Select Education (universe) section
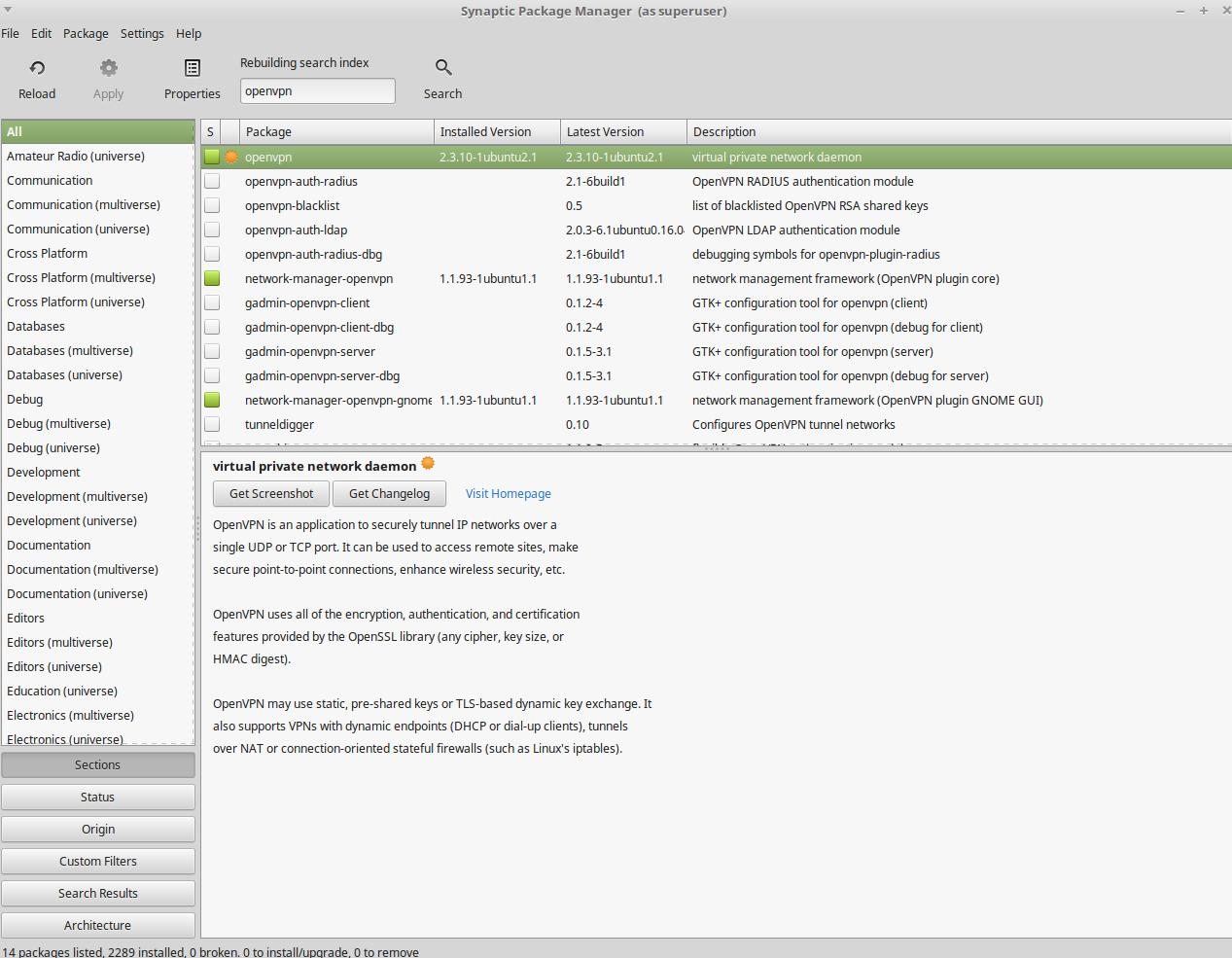 [x=97, y=691]
